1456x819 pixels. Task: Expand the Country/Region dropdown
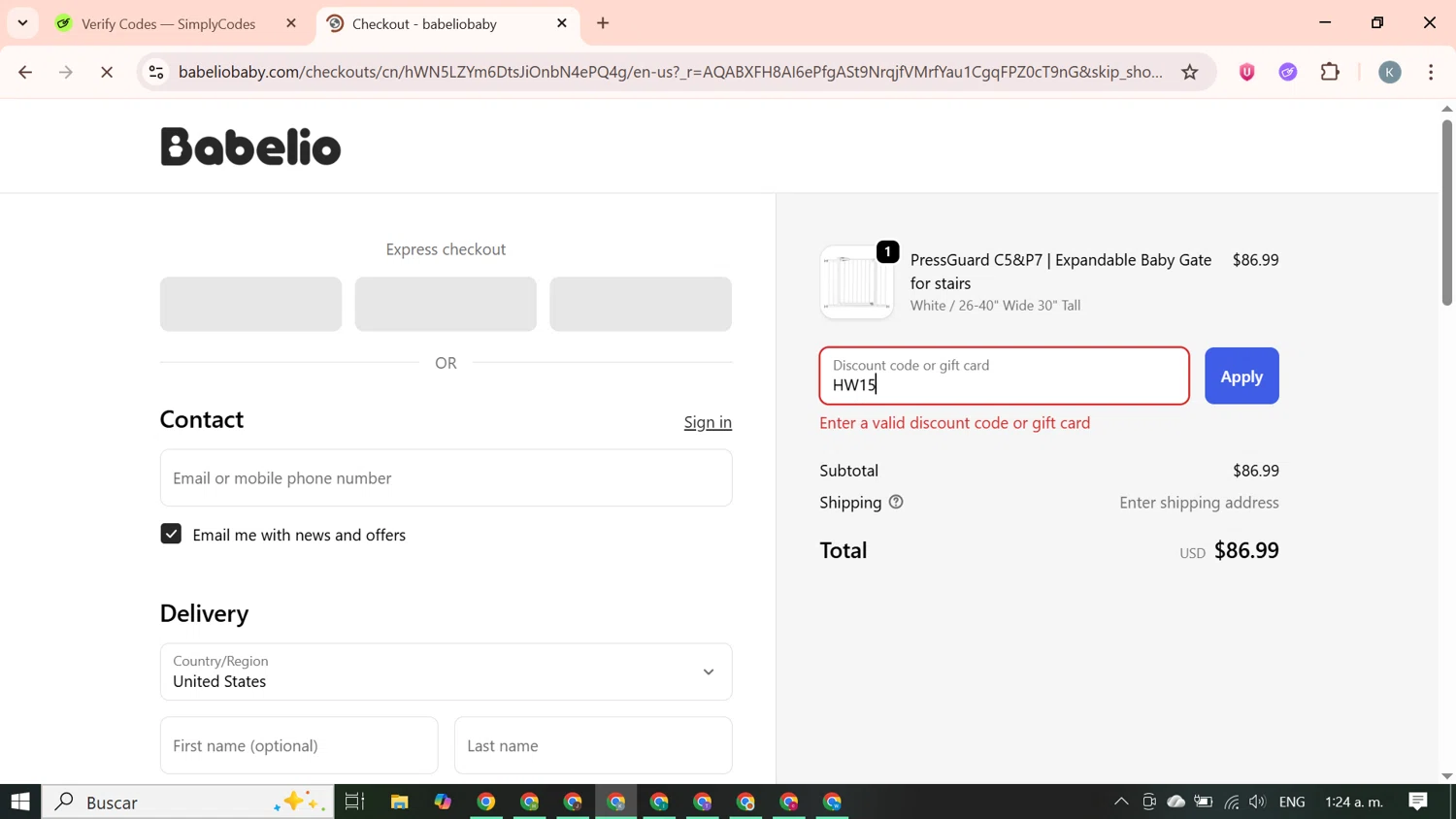(446, 672)
